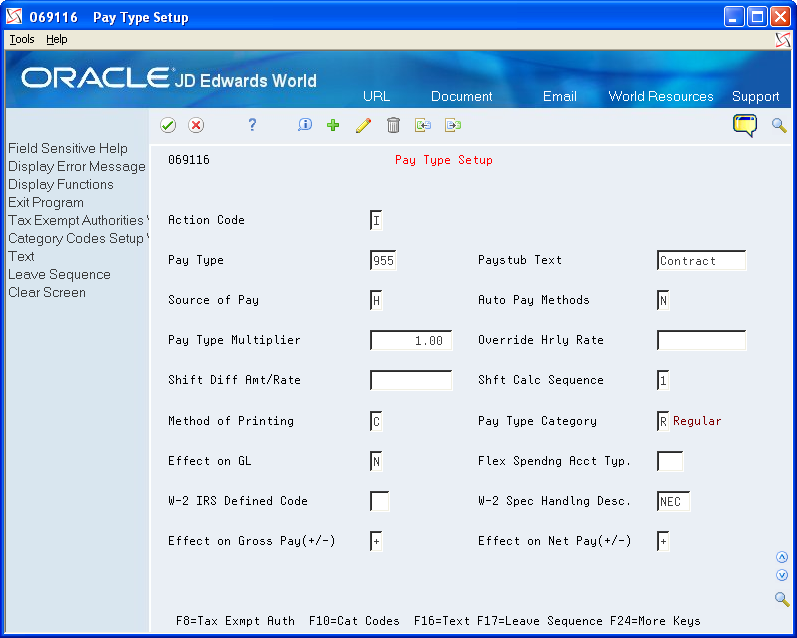Screen dimensions: 797x638
Task: Open Category Codes Setup in sidebar
Action: coord(77,238)
